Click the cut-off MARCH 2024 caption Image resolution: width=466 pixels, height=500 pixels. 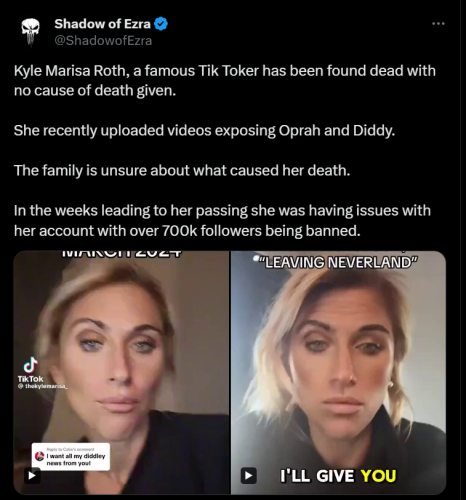click(122, 254)
